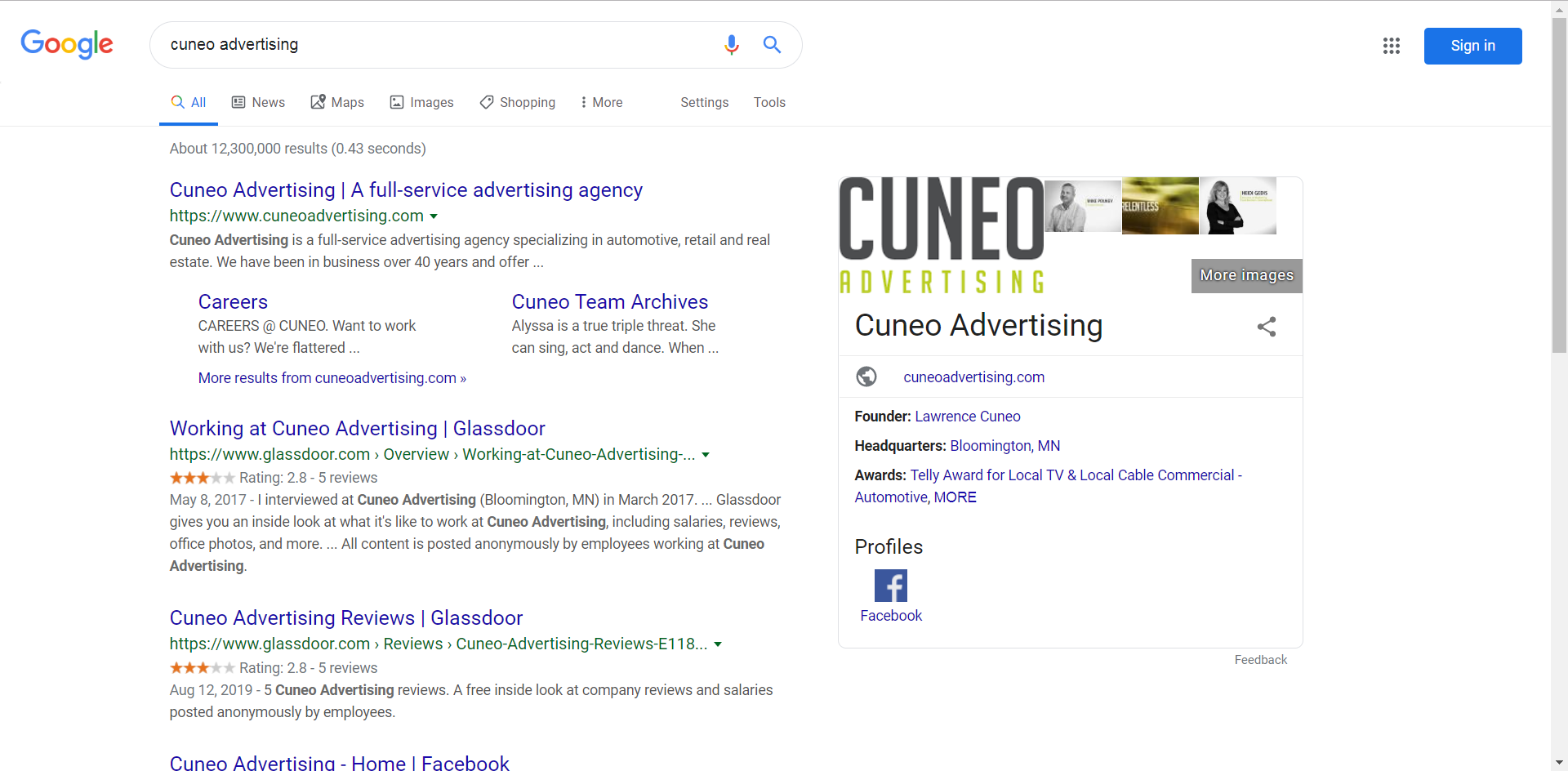Expand the cuneoadvertising.com URL dropdown arrow
This screenshot has width=1568, height=771.
(x=434, y=216)
